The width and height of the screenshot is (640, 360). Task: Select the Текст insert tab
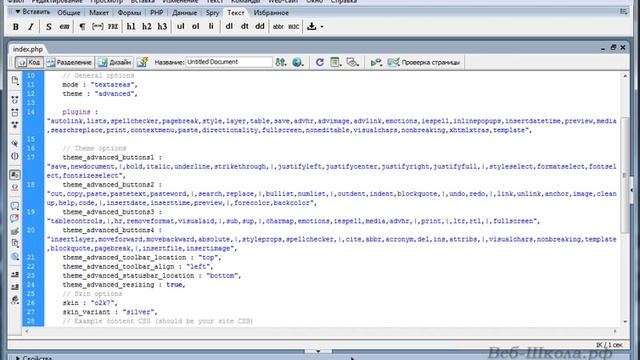[x=236, y=13]
